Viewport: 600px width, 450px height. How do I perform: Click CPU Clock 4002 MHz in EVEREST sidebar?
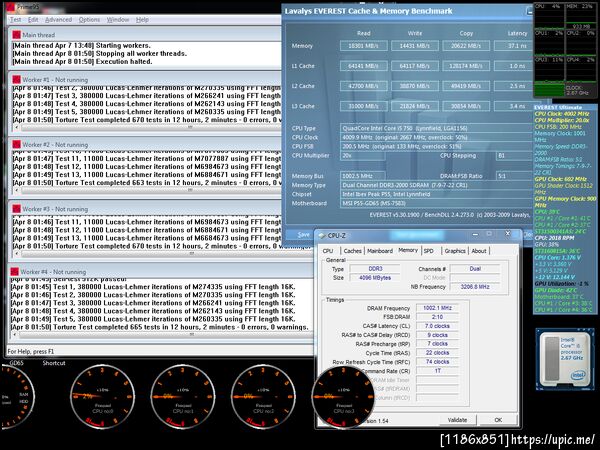coord(562,114)
